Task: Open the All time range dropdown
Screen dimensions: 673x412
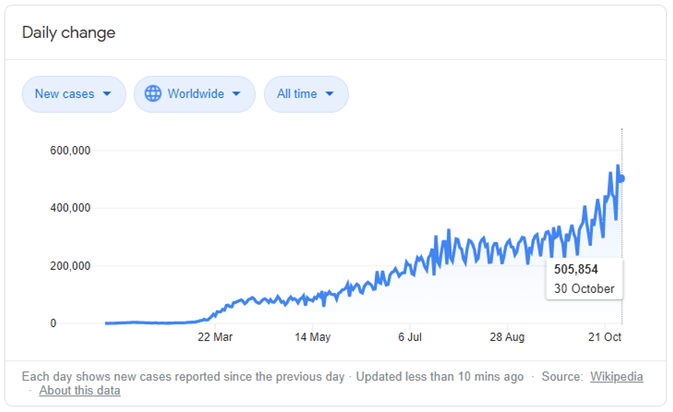Action: (306, 94)
